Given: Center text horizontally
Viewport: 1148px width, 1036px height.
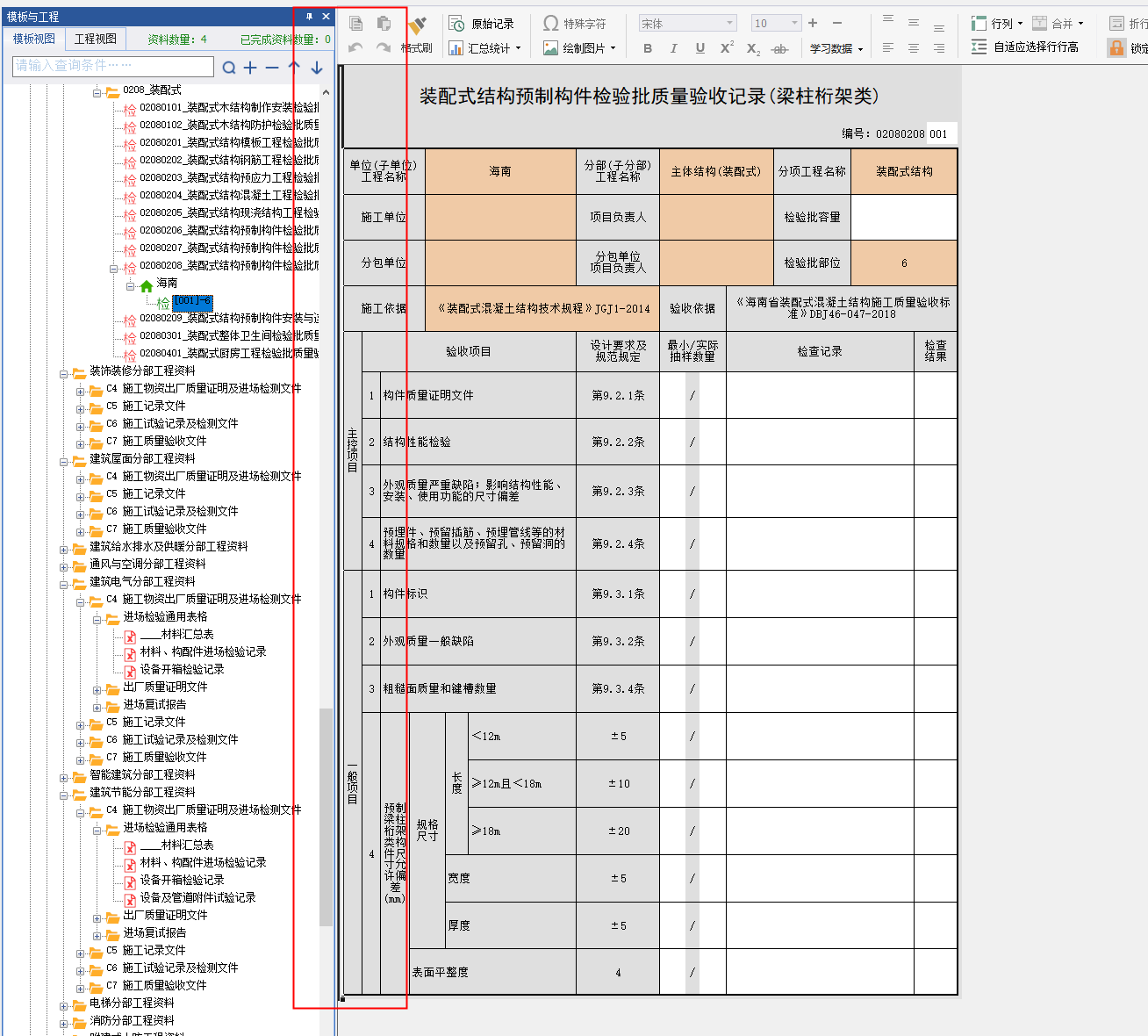Looking at the screenshot, I should (x=914, y=47).
